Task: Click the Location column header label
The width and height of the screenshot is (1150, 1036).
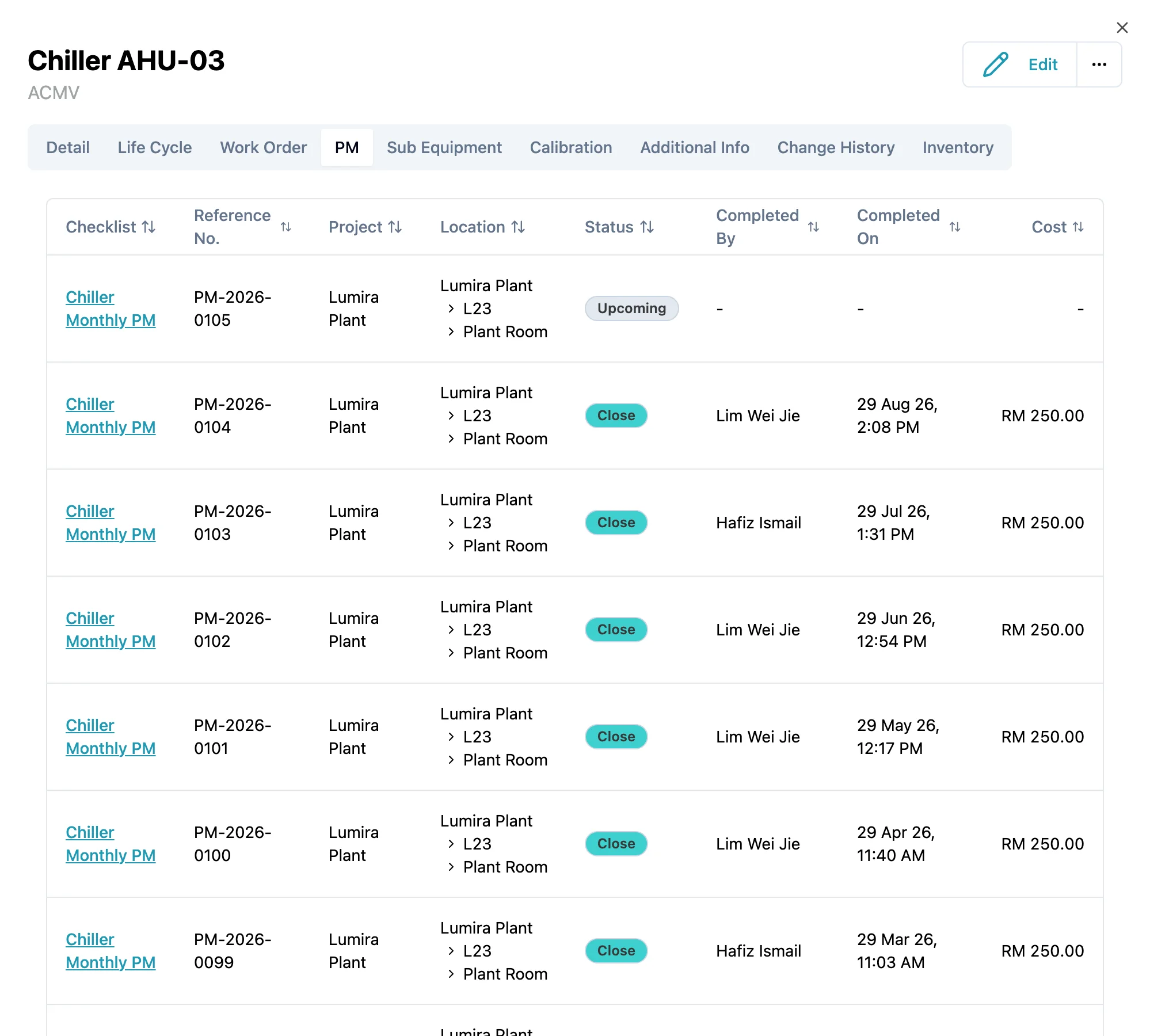Action: point(473,227)
